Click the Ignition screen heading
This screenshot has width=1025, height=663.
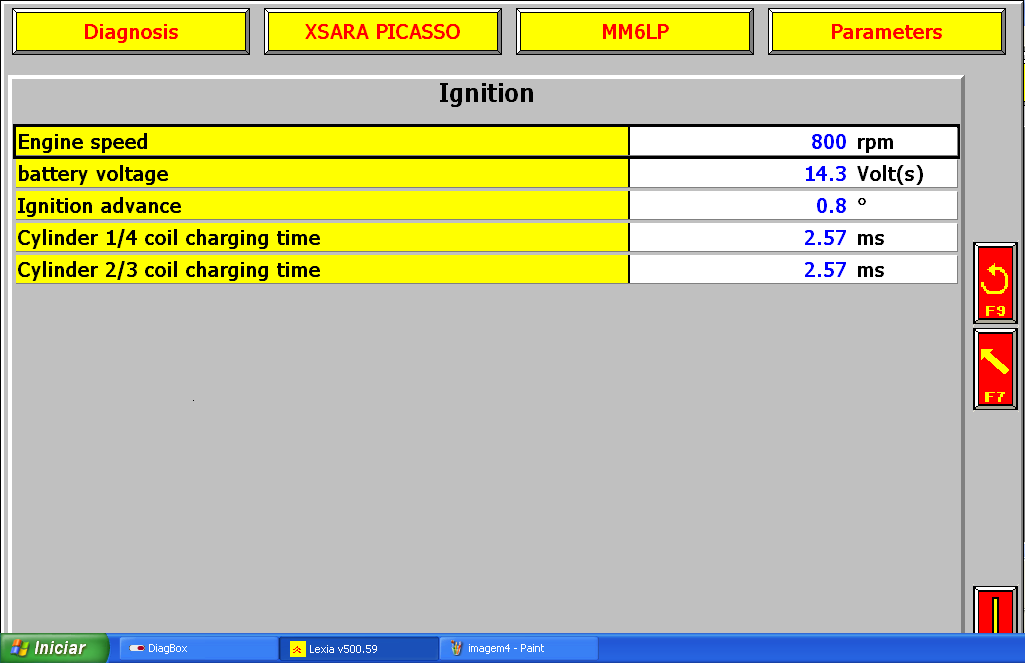(486, 94)
